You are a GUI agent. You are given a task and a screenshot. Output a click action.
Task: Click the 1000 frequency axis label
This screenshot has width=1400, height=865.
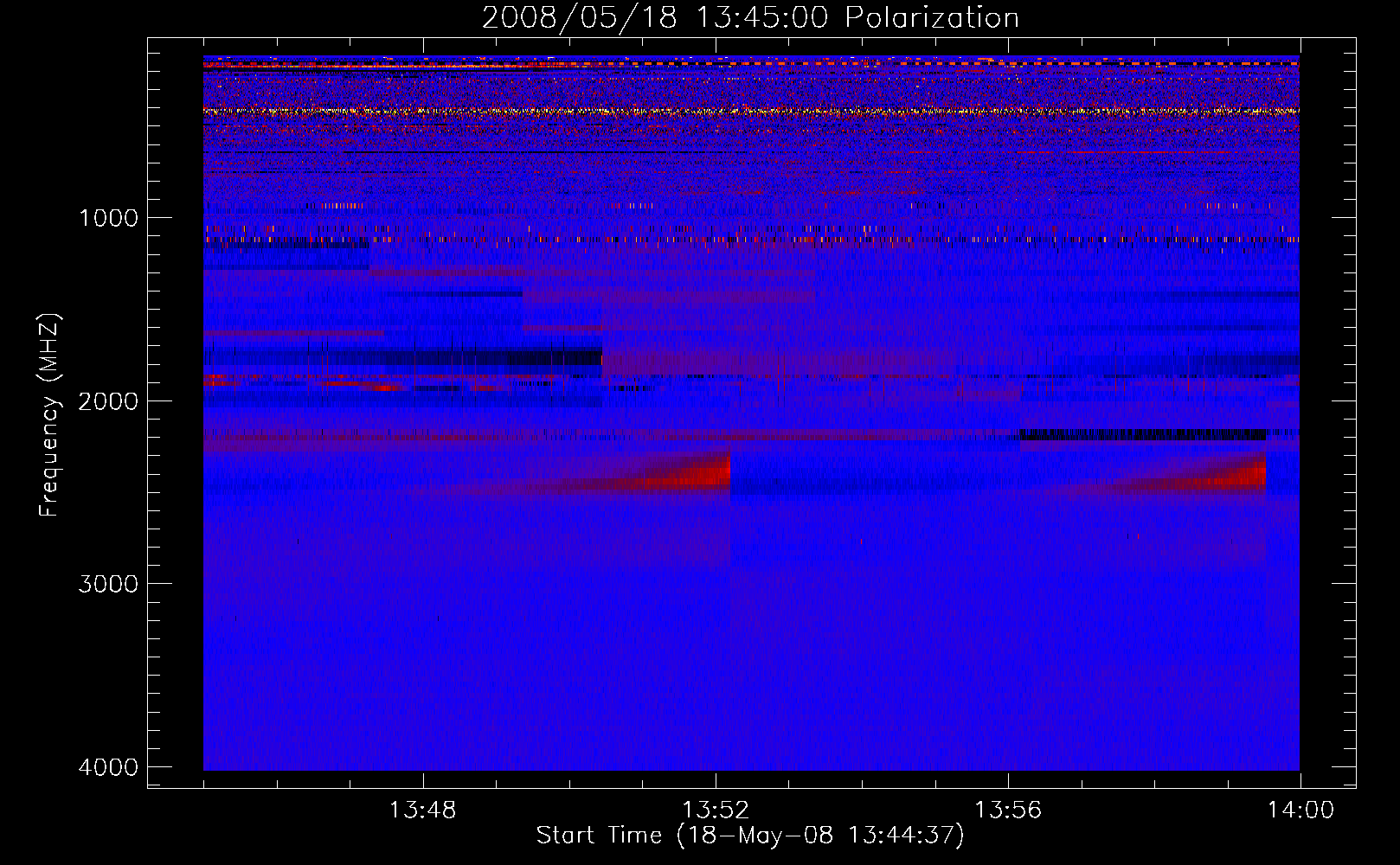tap(108, 218)
